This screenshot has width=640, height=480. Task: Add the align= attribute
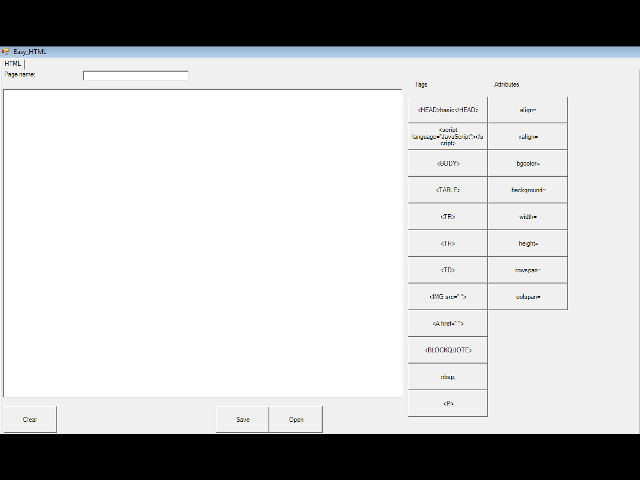click(x=527, y=109)
